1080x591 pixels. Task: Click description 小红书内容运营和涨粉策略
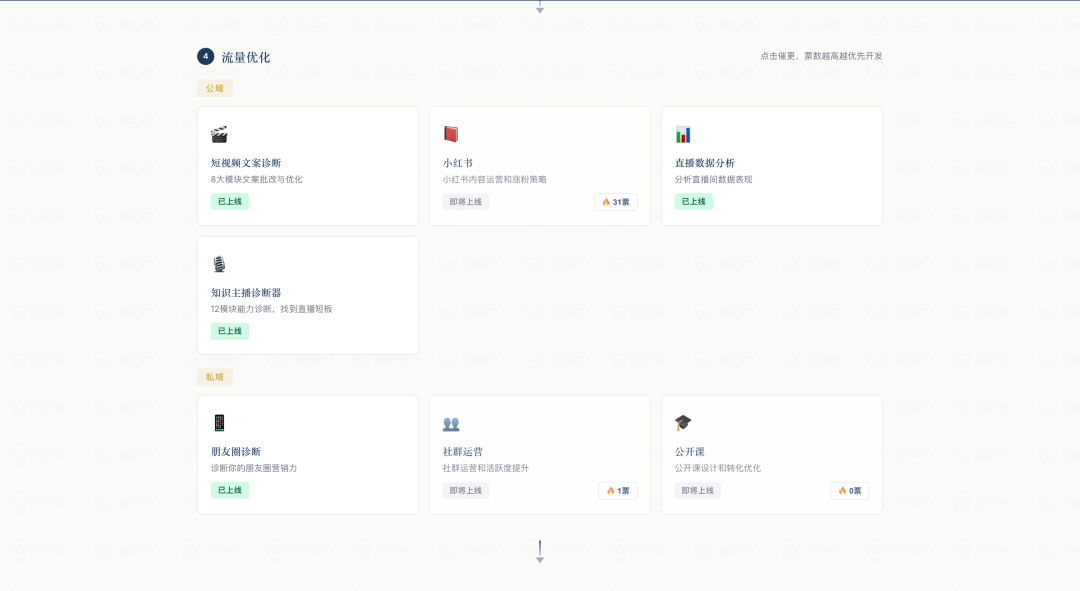[x=495, y=179]
